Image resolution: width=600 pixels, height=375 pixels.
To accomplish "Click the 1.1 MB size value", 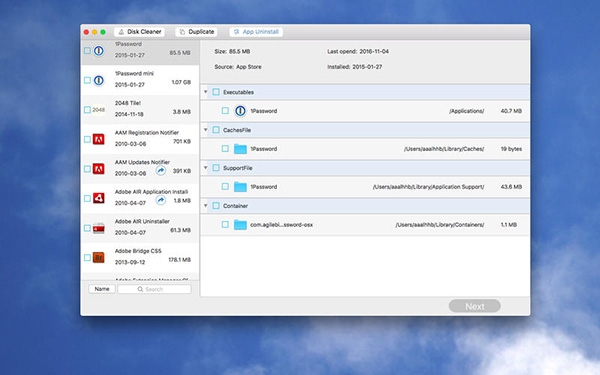I will [509, 225].
